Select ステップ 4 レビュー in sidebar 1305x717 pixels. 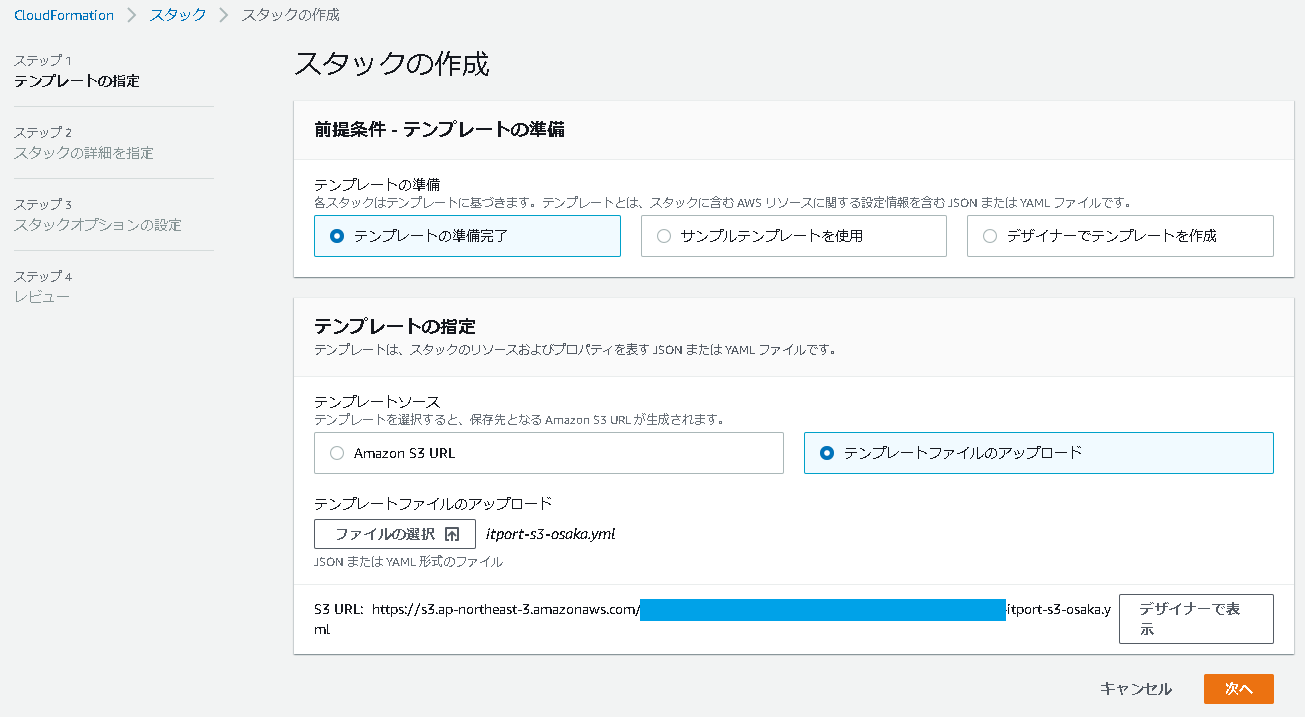pyautogui.click(x=43, y=287)
